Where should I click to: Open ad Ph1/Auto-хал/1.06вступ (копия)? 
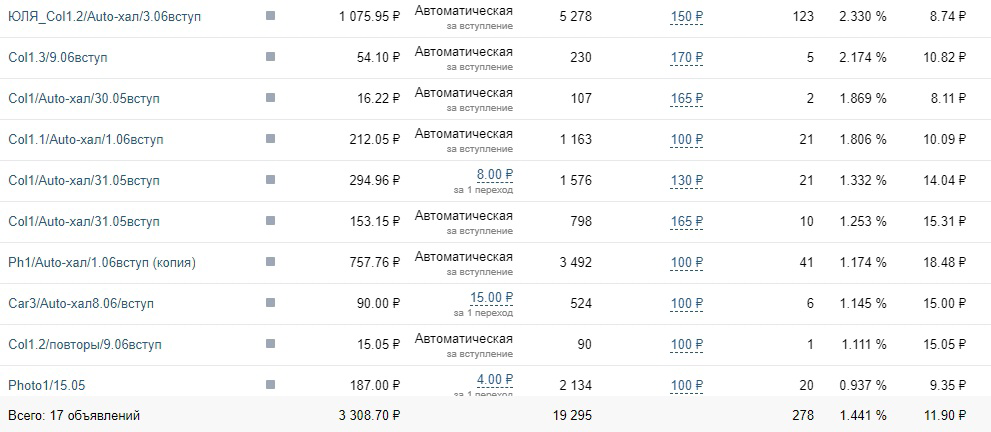pyautogui.click(x=102, y=263)
